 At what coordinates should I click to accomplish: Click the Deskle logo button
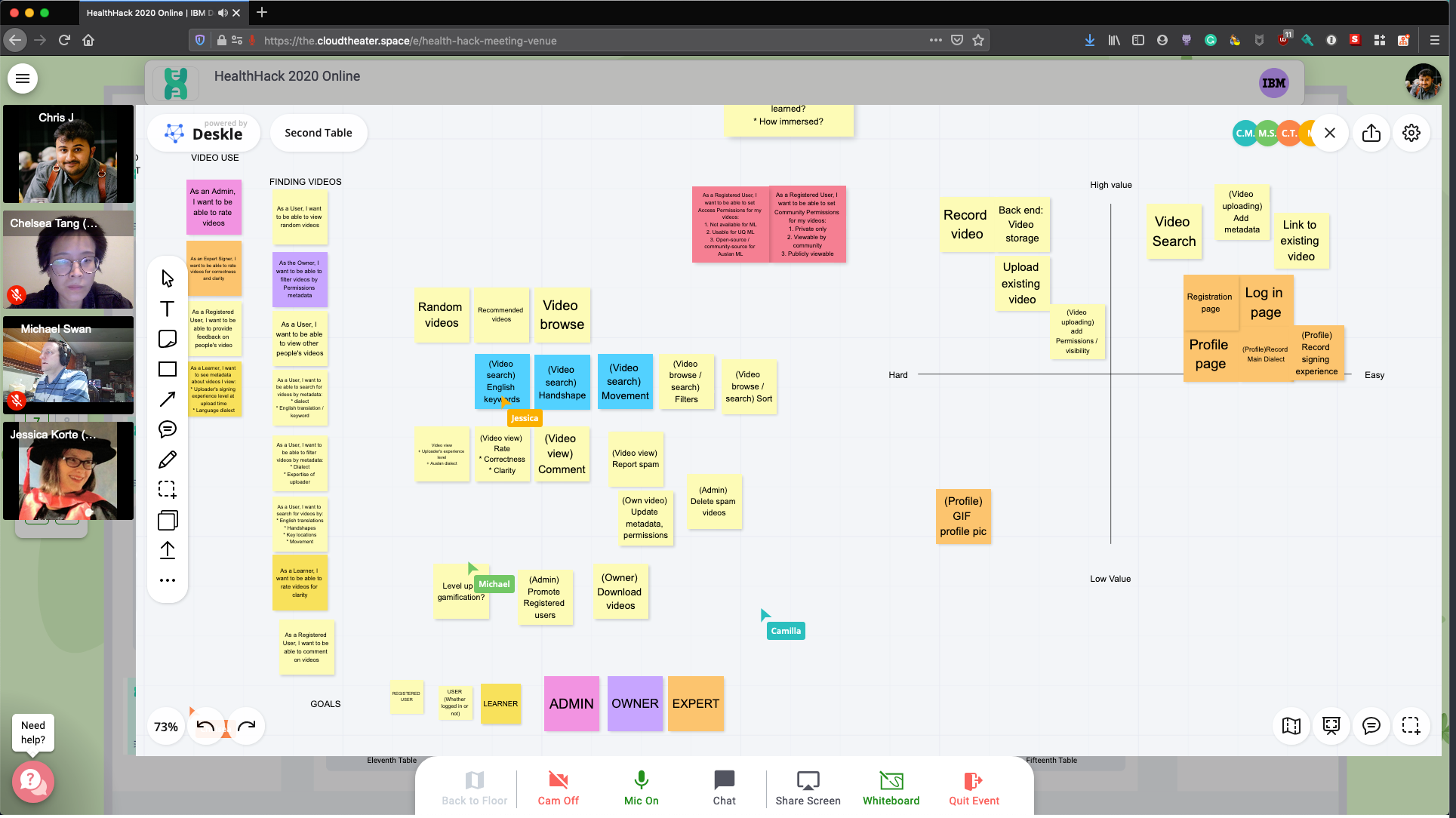pyautogui.click(x=205, y=133)
